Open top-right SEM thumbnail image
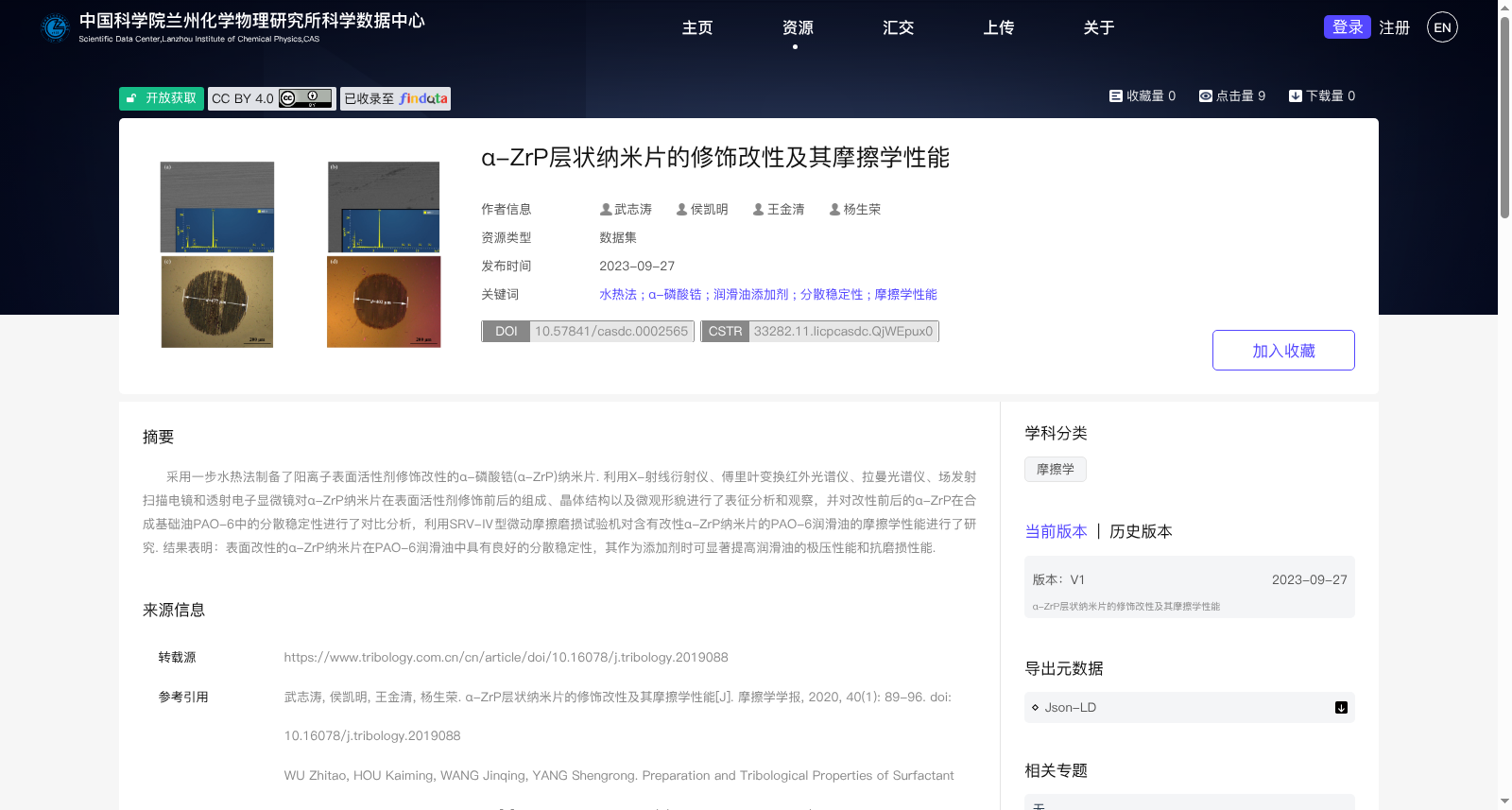The image size is (1512, 810). coord(384,207)
